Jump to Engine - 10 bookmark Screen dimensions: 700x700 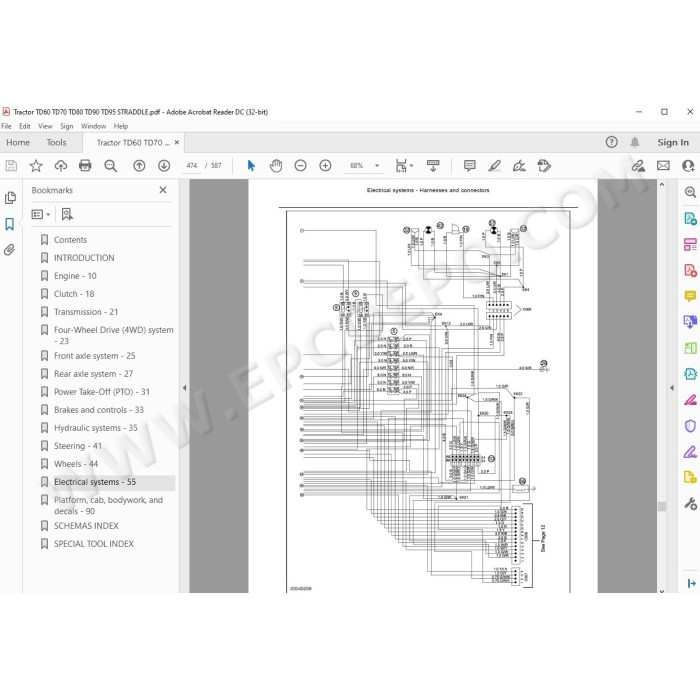coord(75,276)
